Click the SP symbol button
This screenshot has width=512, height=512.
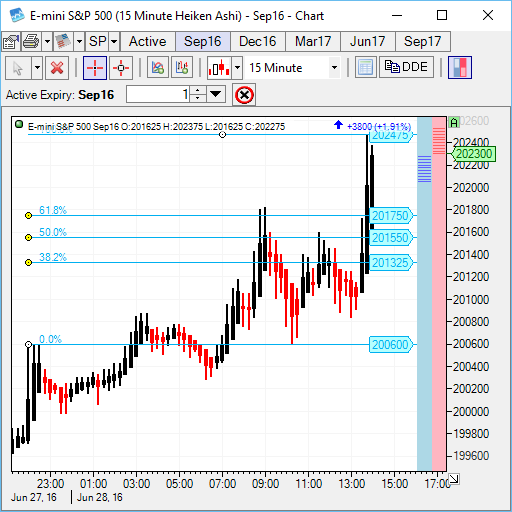(x=97, y=42)
